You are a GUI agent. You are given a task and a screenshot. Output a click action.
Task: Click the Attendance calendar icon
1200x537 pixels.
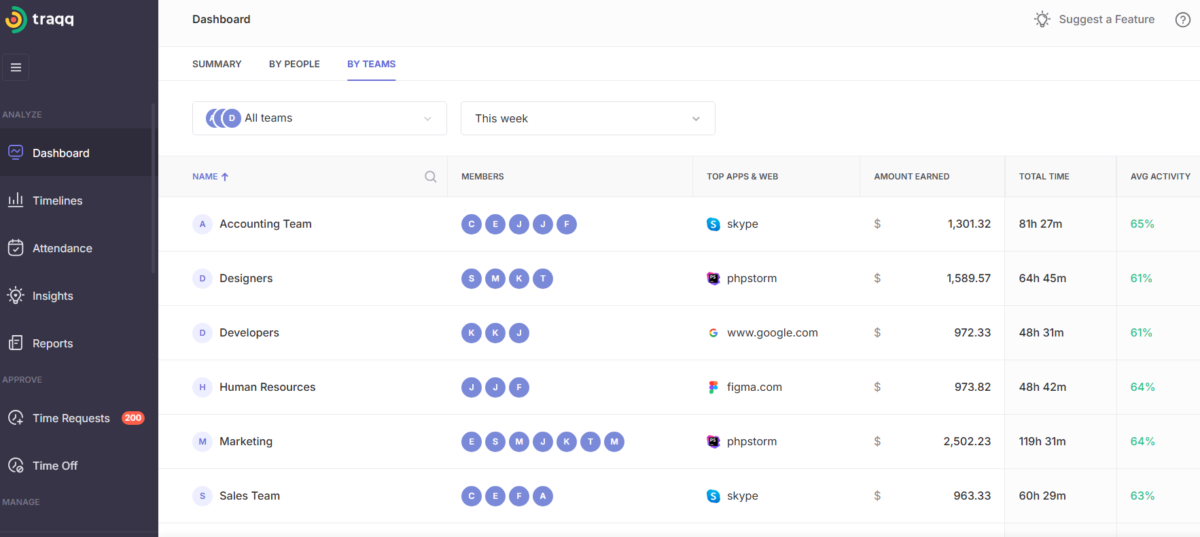click(x=15, y=248)
